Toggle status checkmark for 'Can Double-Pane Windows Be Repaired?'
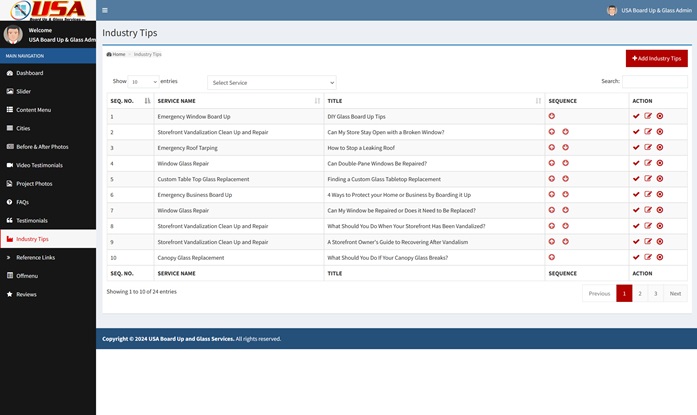The height and width of the screenshot is (415, 697). coord(636,163)
